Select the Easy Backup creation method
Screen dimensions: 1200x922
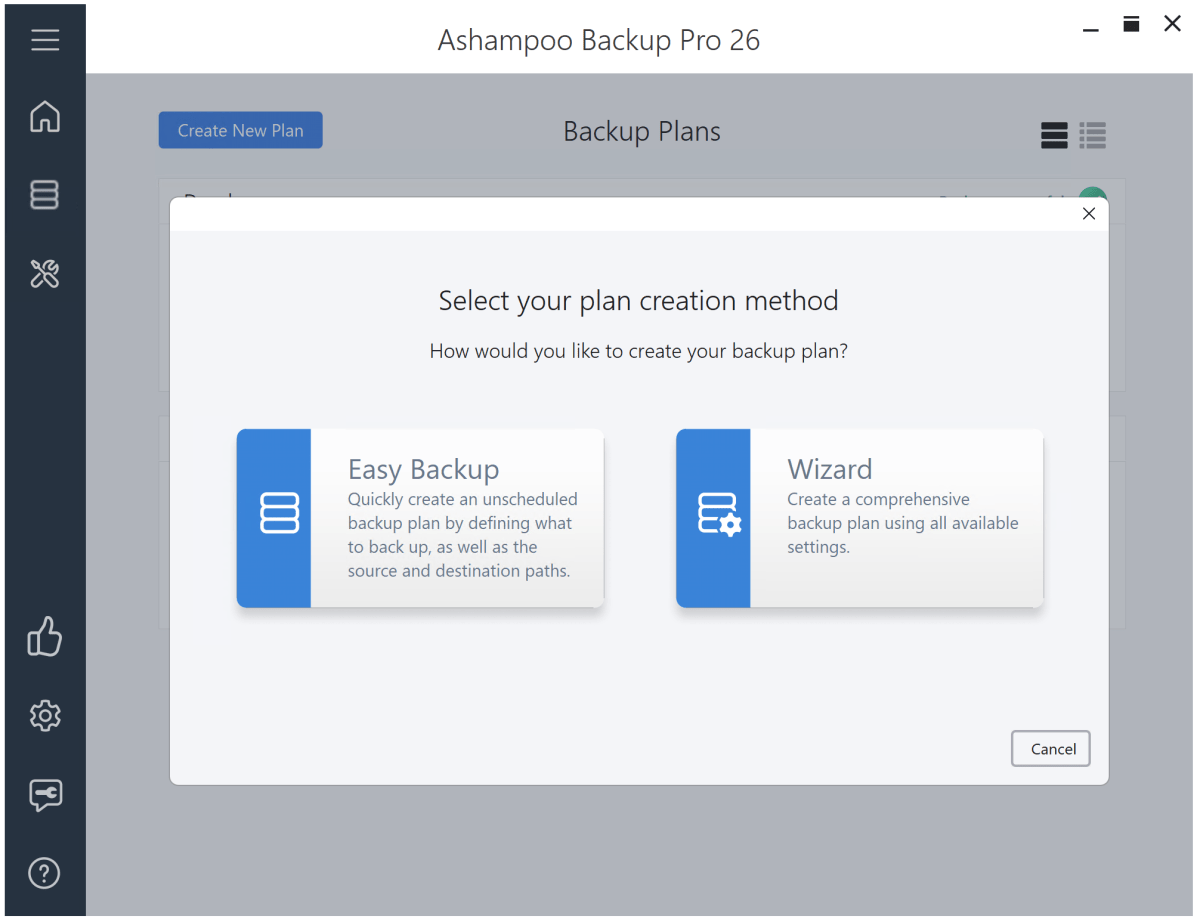pyautogui.click(x=420, y=517)
